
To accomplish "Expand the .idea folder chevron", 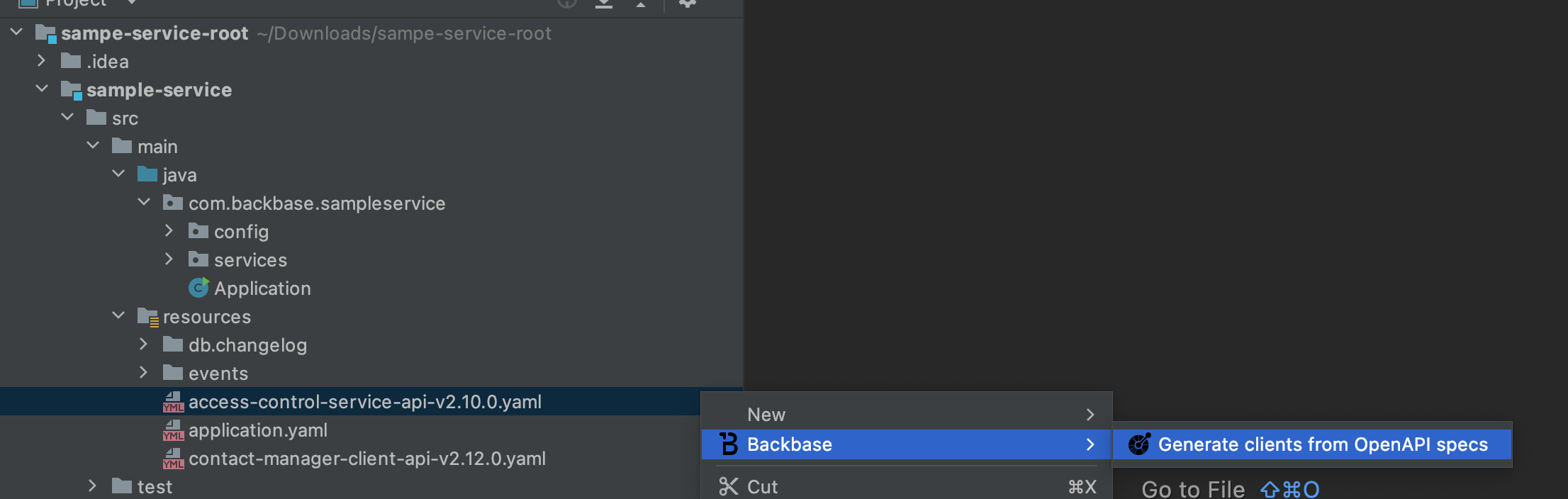I will 42,61.
